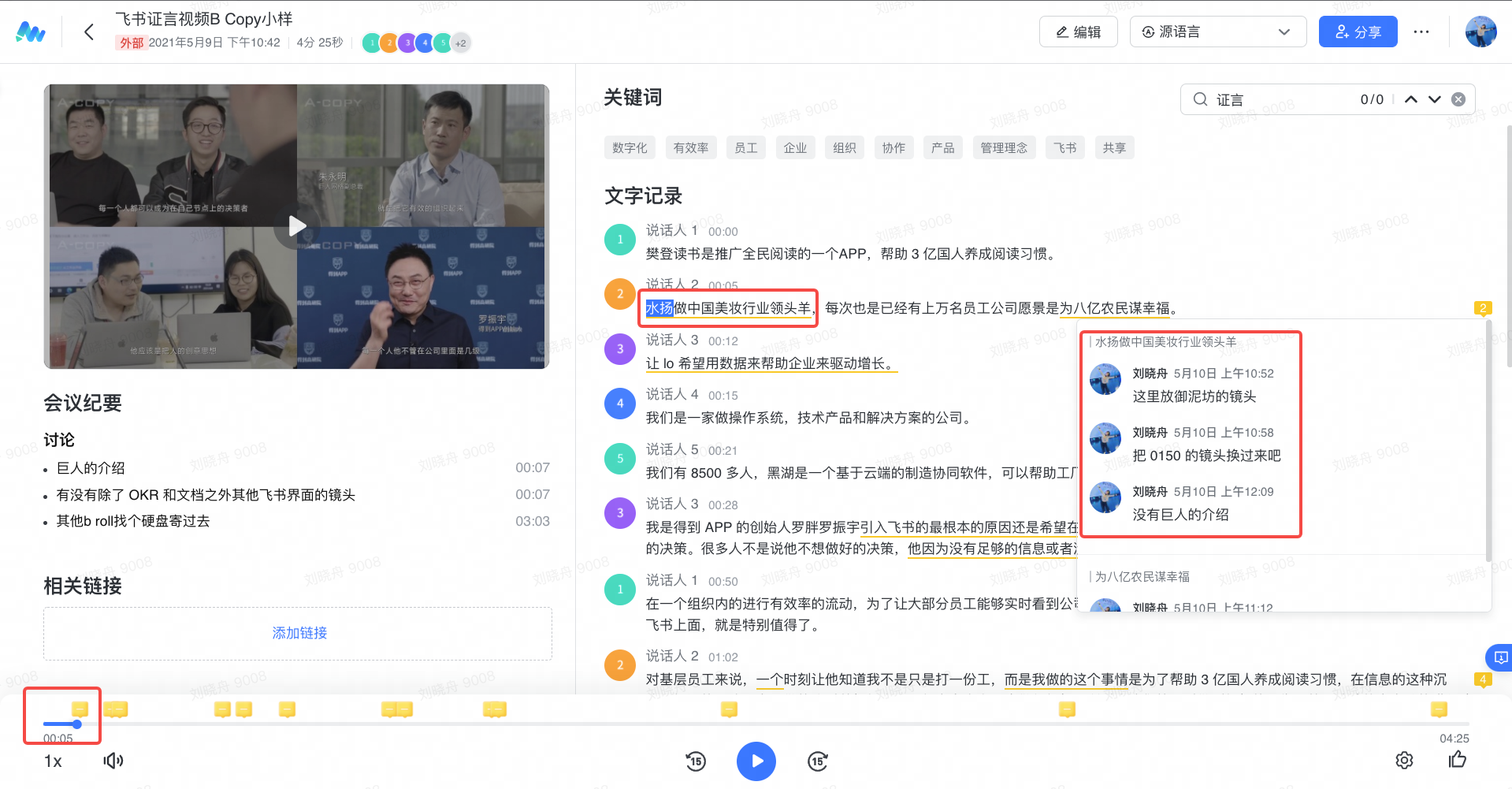The width and height of the screenshot is (1512, 789).
Task: Click the comment 把 0150 的镜头换过来吧
Action: (x=1206, y=456)
